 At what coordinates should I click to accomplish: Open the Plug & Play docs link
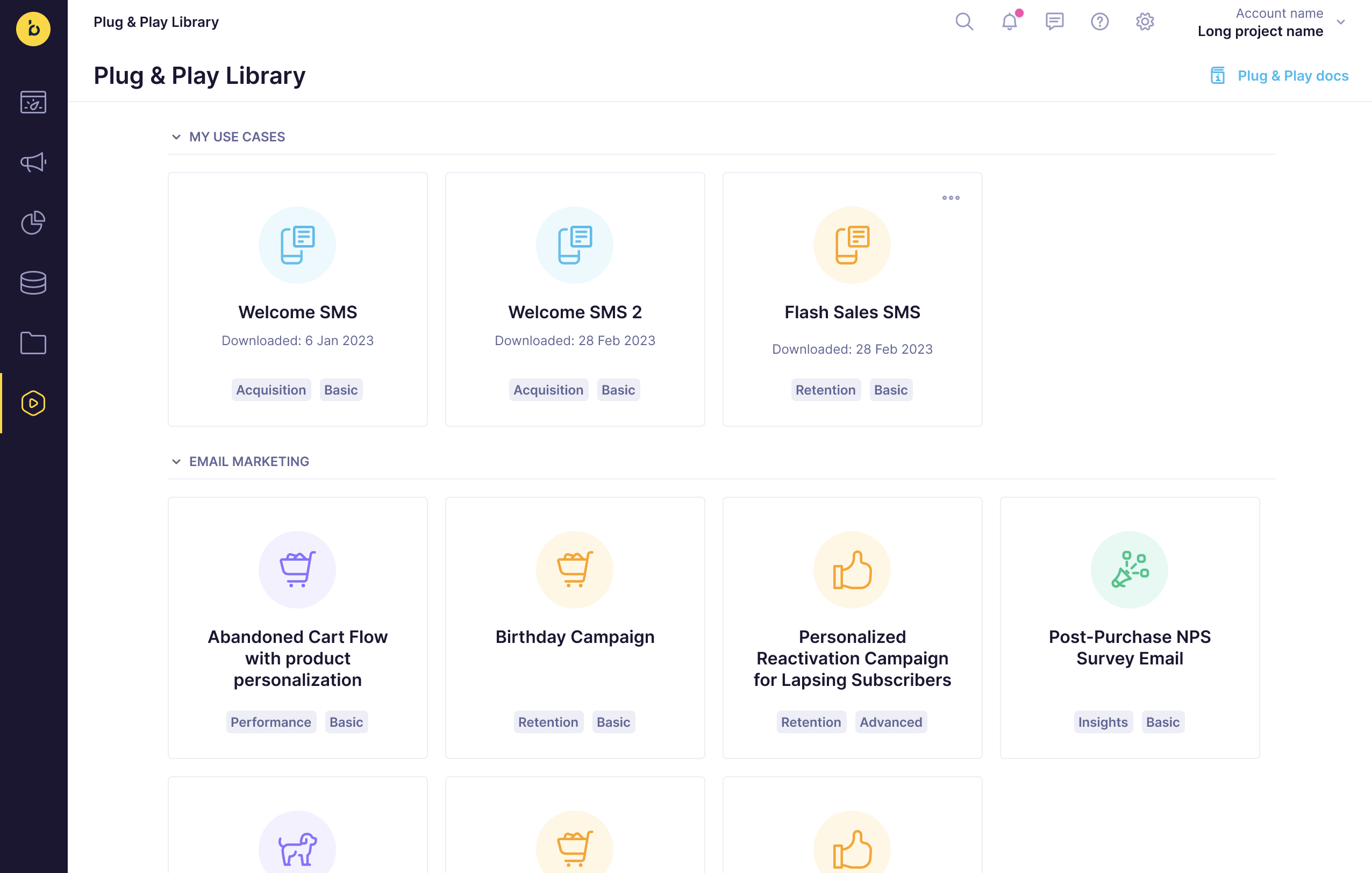point(1292,76)
